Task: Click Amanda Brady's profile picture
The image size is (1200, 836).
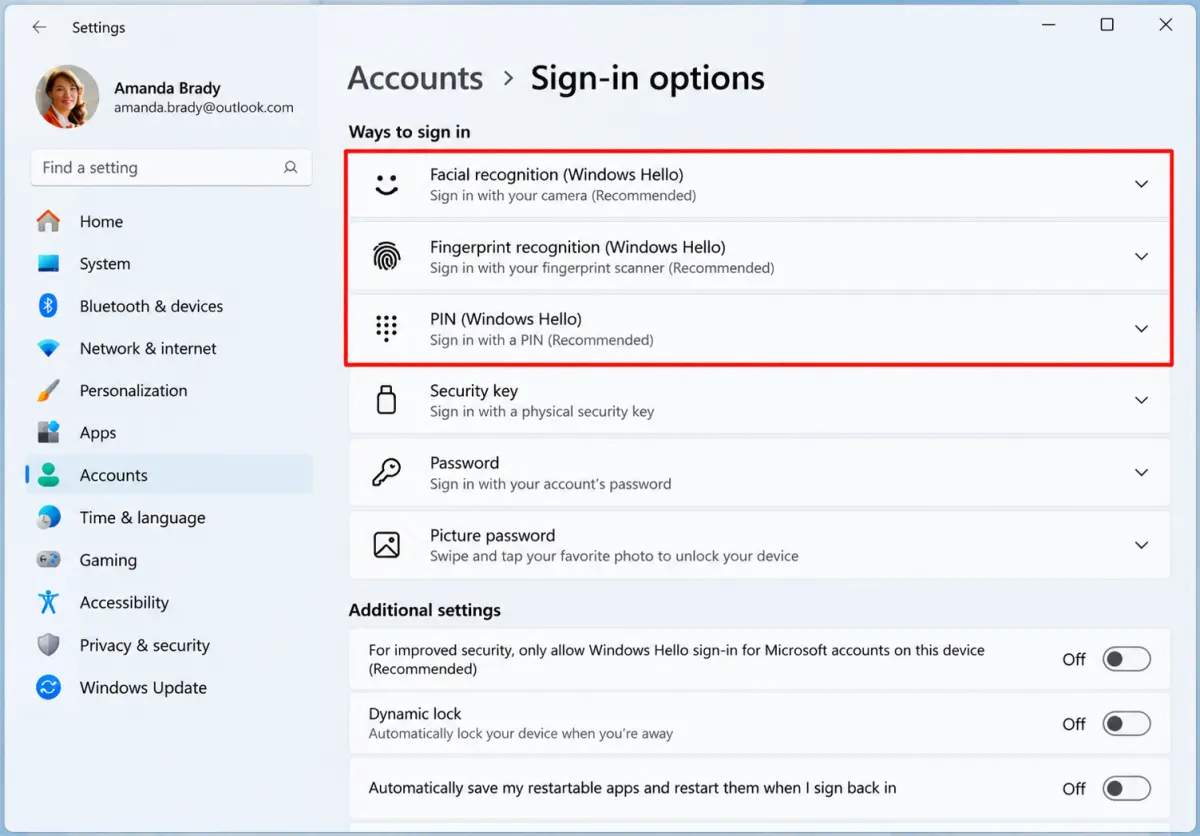Action: (x=67, y=97)
